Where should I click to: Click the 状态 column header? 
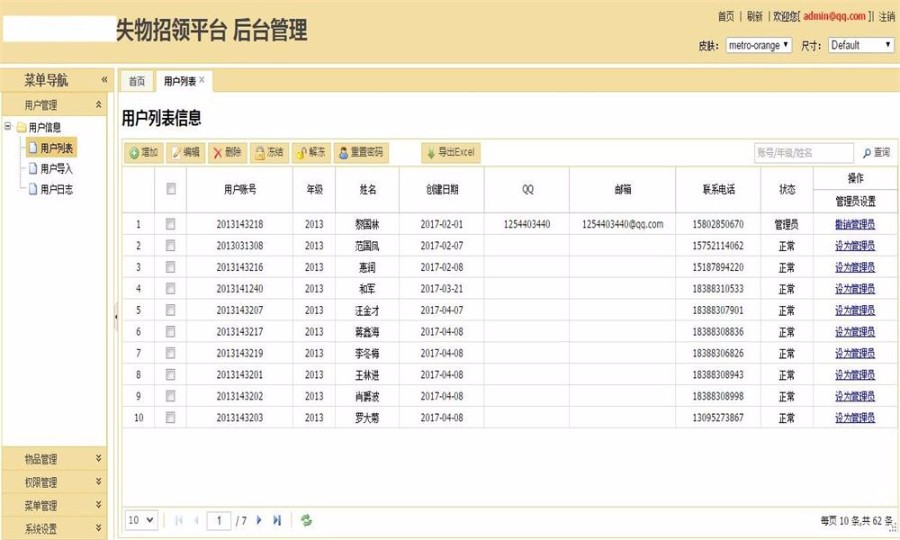787,189
